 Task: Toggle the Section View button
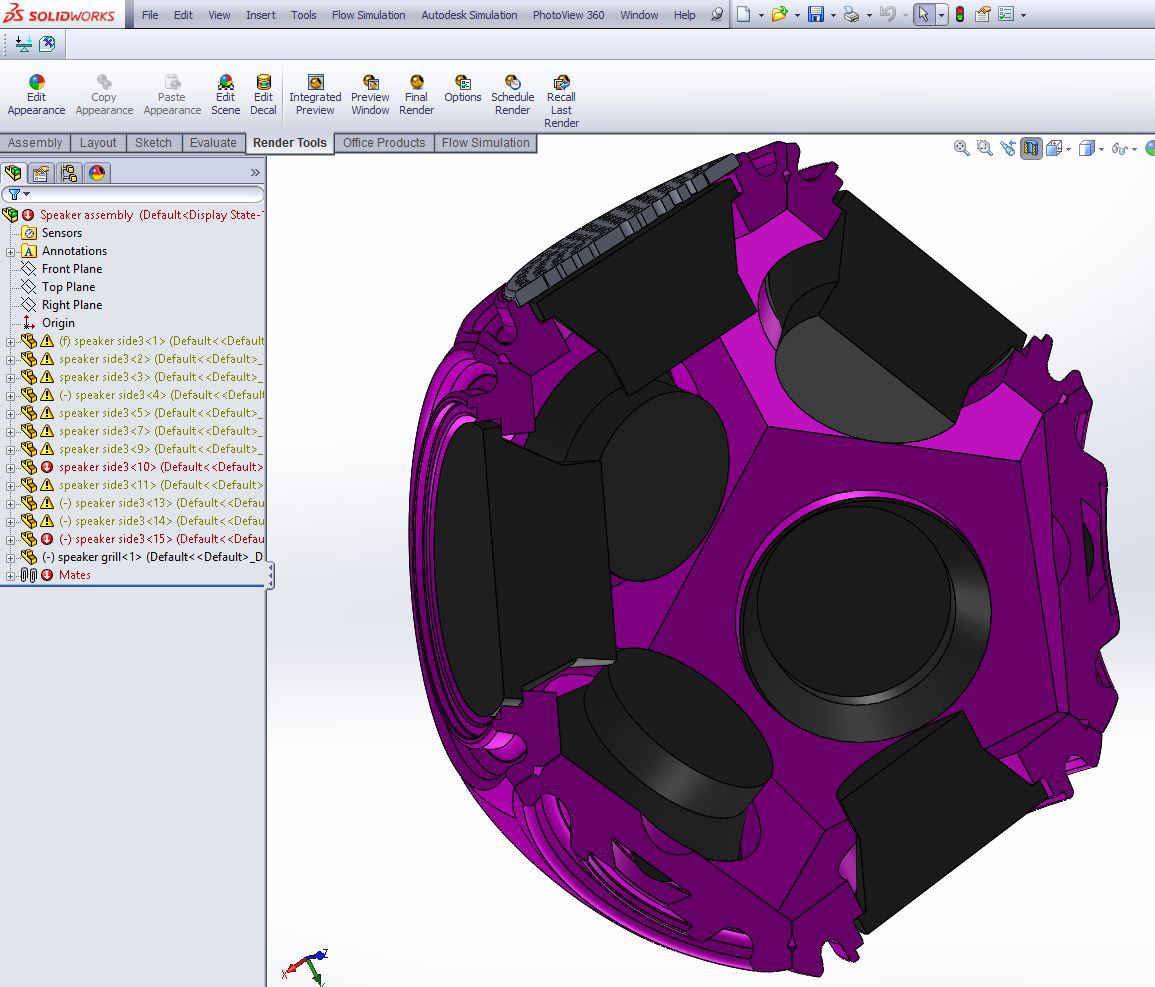(x=1031, y=149)
